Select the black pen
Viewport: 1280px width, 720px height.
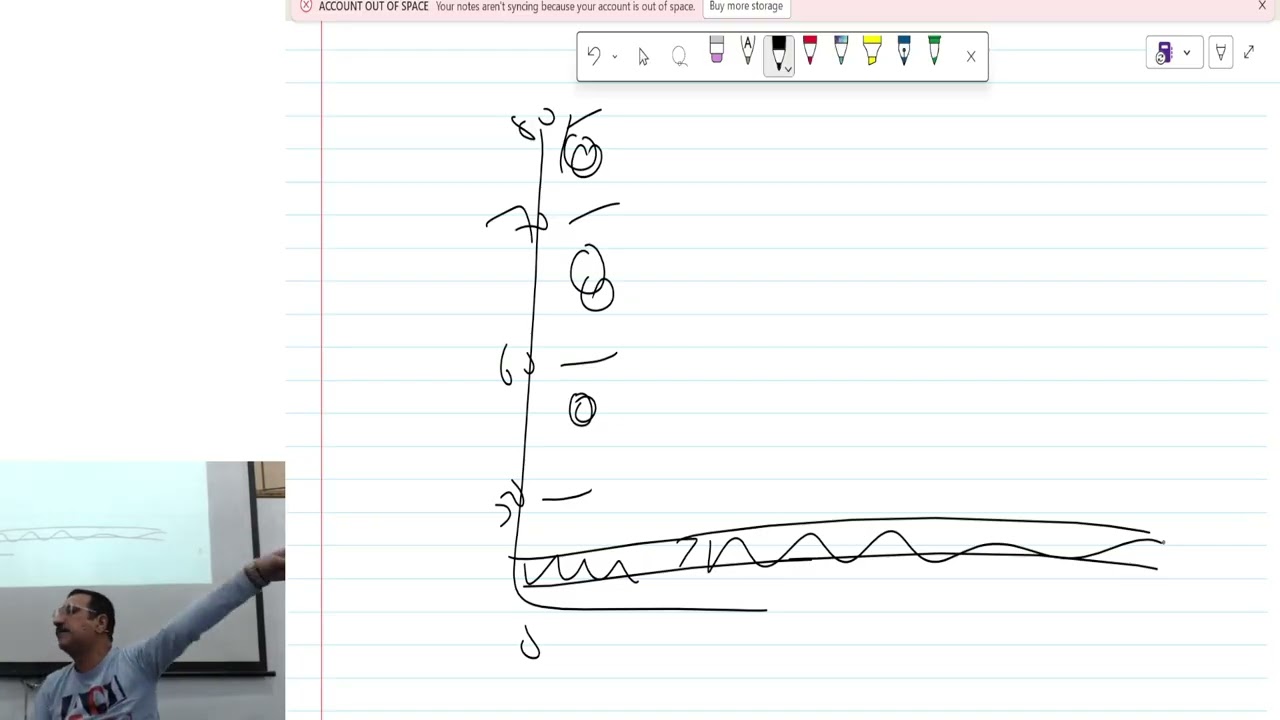pos(778,52)
